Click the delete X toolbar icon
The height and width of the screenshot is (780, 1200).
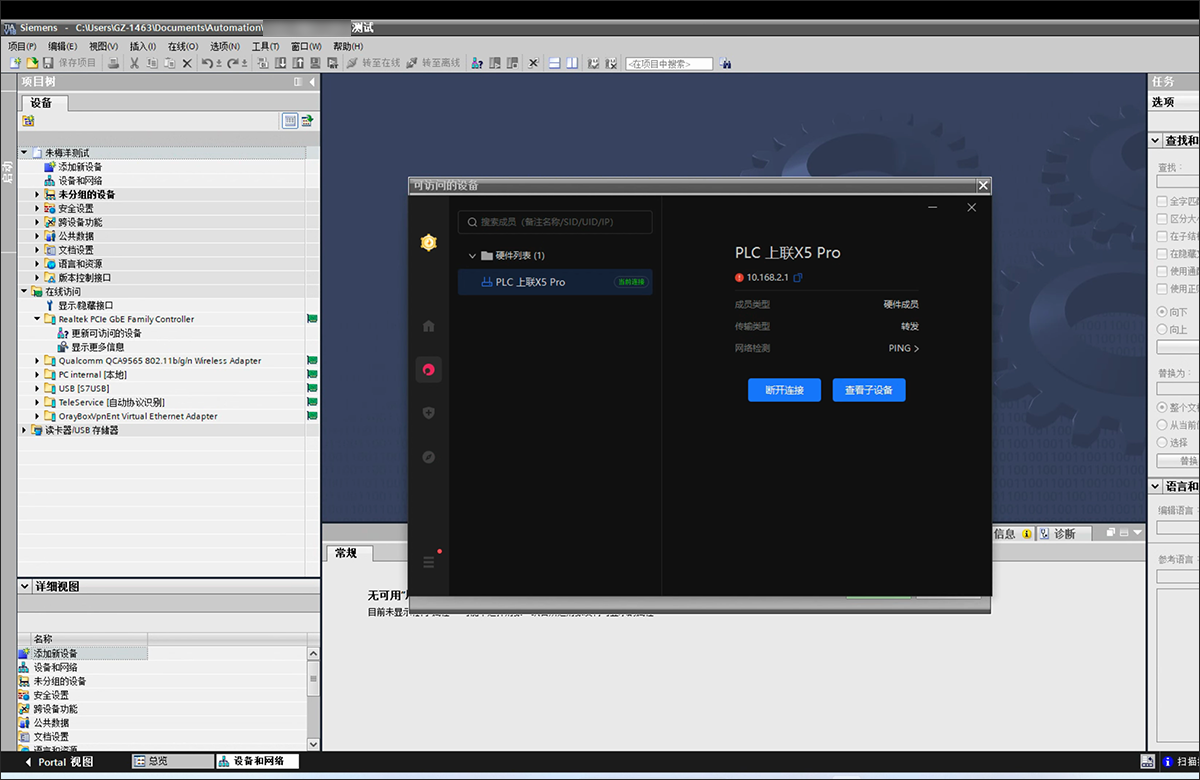(187, 63)
